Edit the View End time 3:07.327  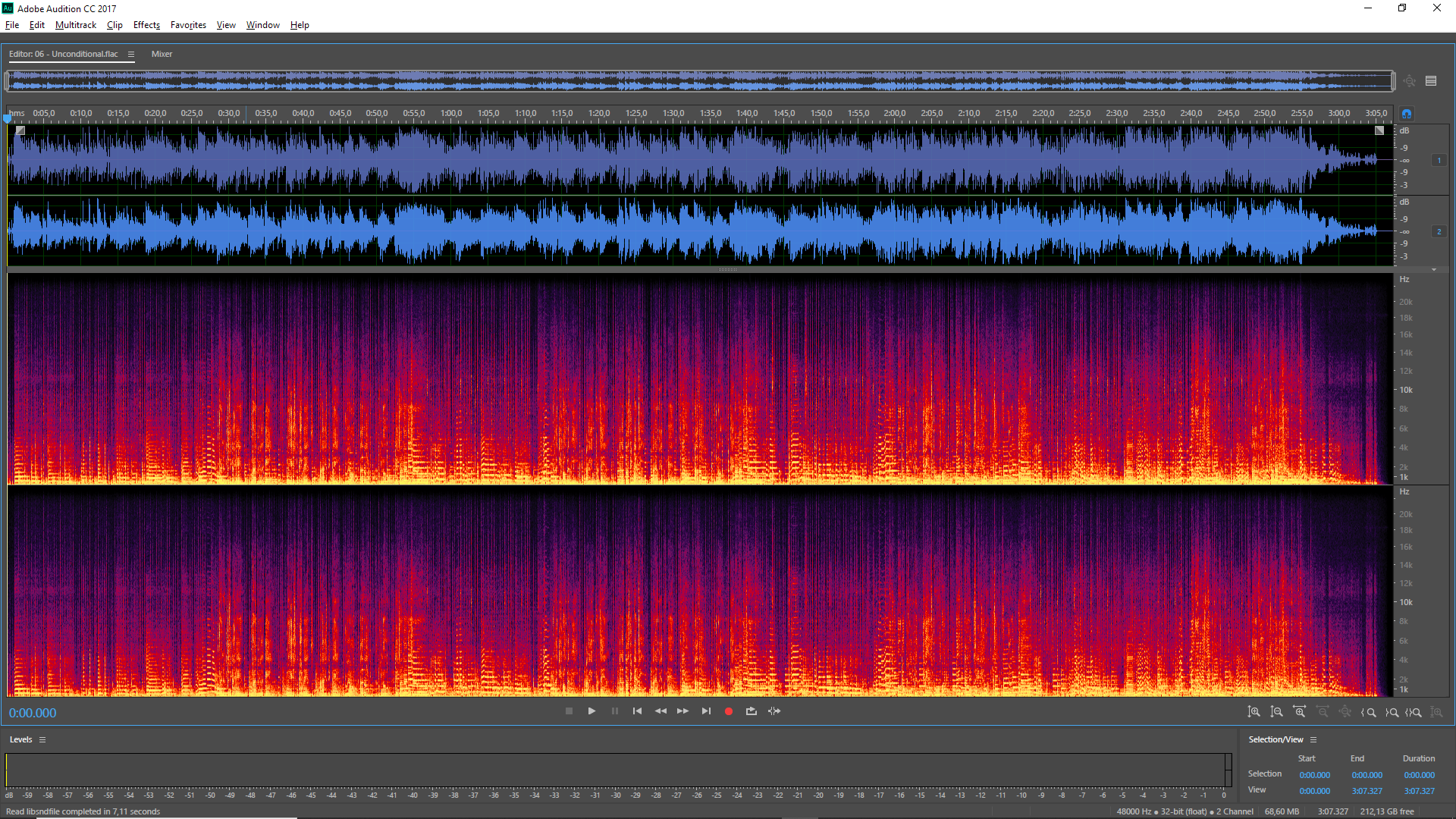click(1367, 791)
